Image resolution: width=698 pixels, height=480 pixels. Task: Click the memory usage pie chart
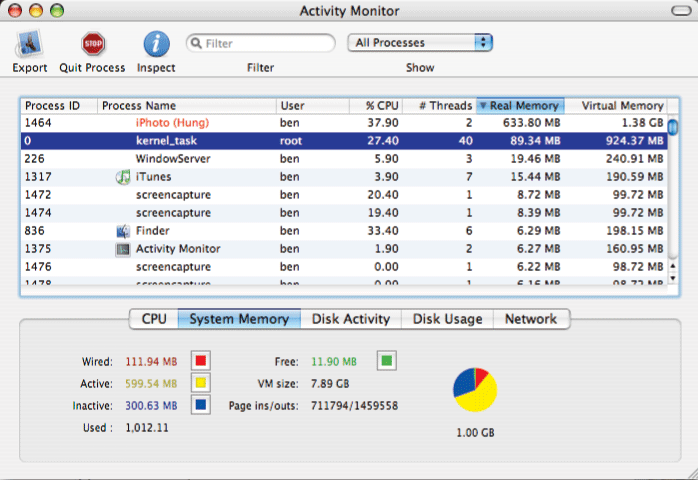[475, 390]
